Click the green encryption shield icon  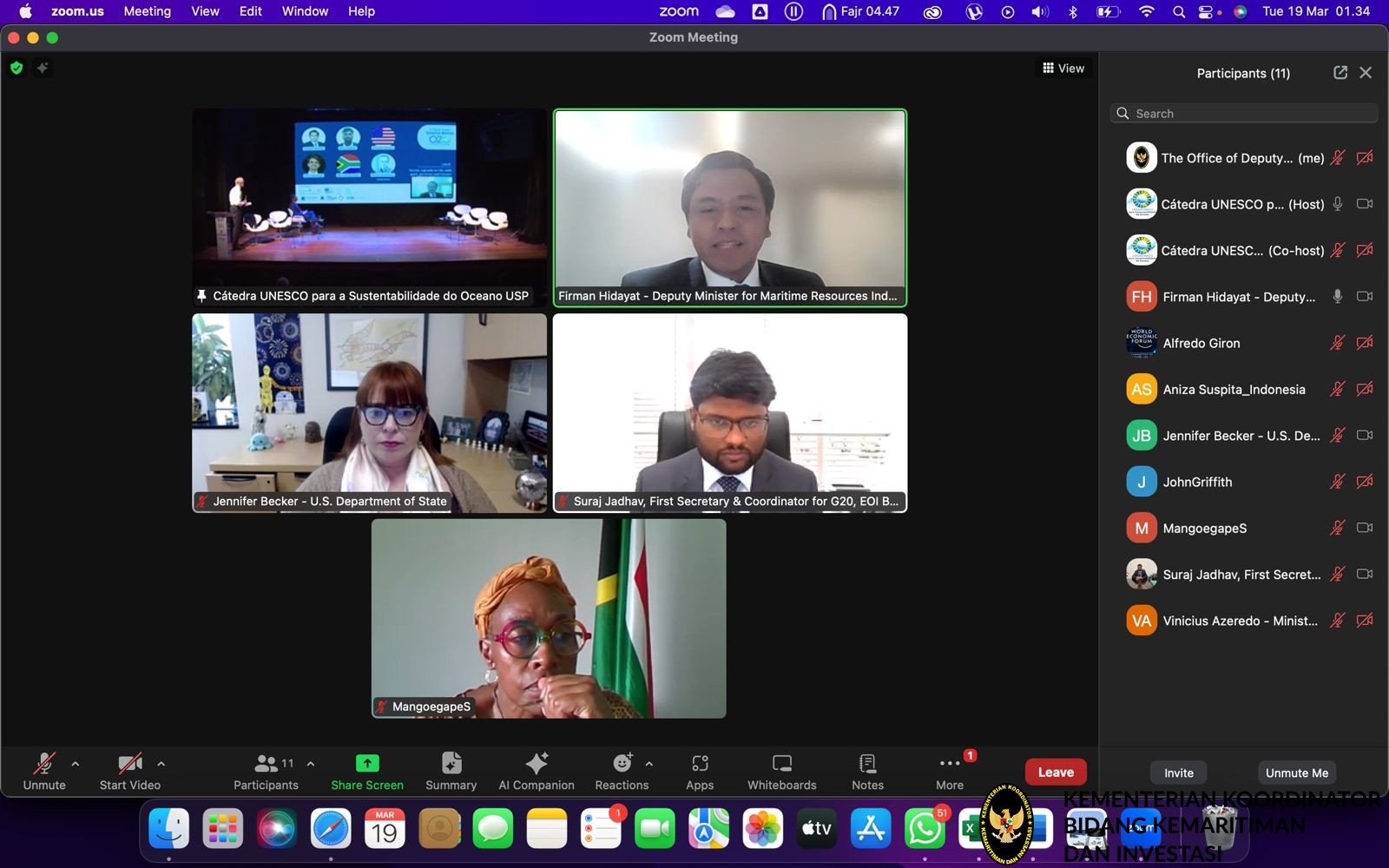tap(16, 68)
